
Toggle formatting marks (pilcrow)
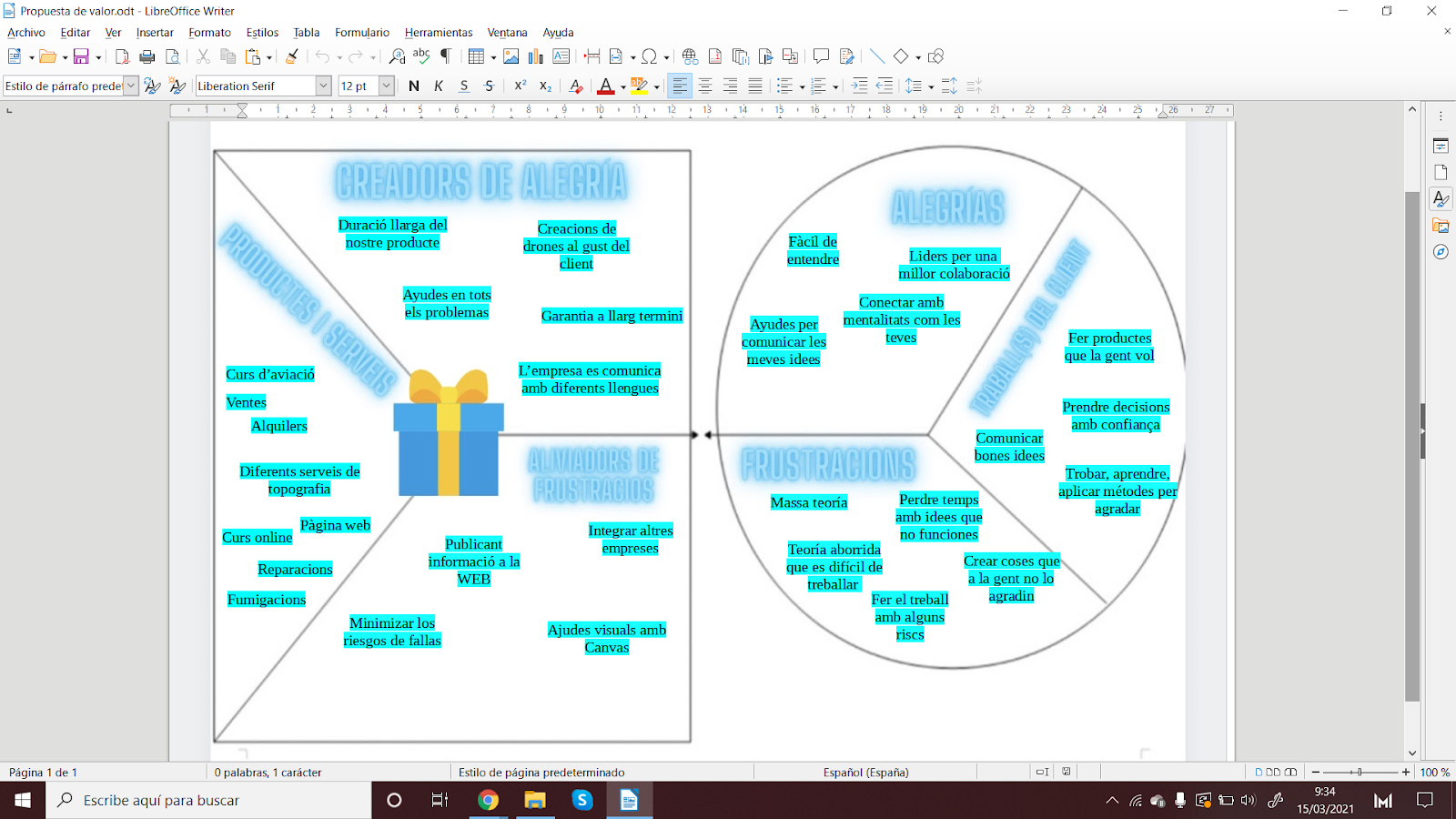tap(446, 56)
